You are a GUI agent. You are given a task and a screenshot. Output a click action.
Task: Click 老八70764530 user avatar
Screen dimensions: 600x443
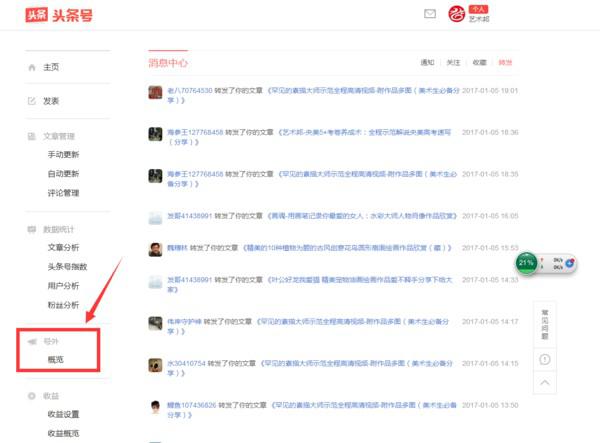coord(156,91)
